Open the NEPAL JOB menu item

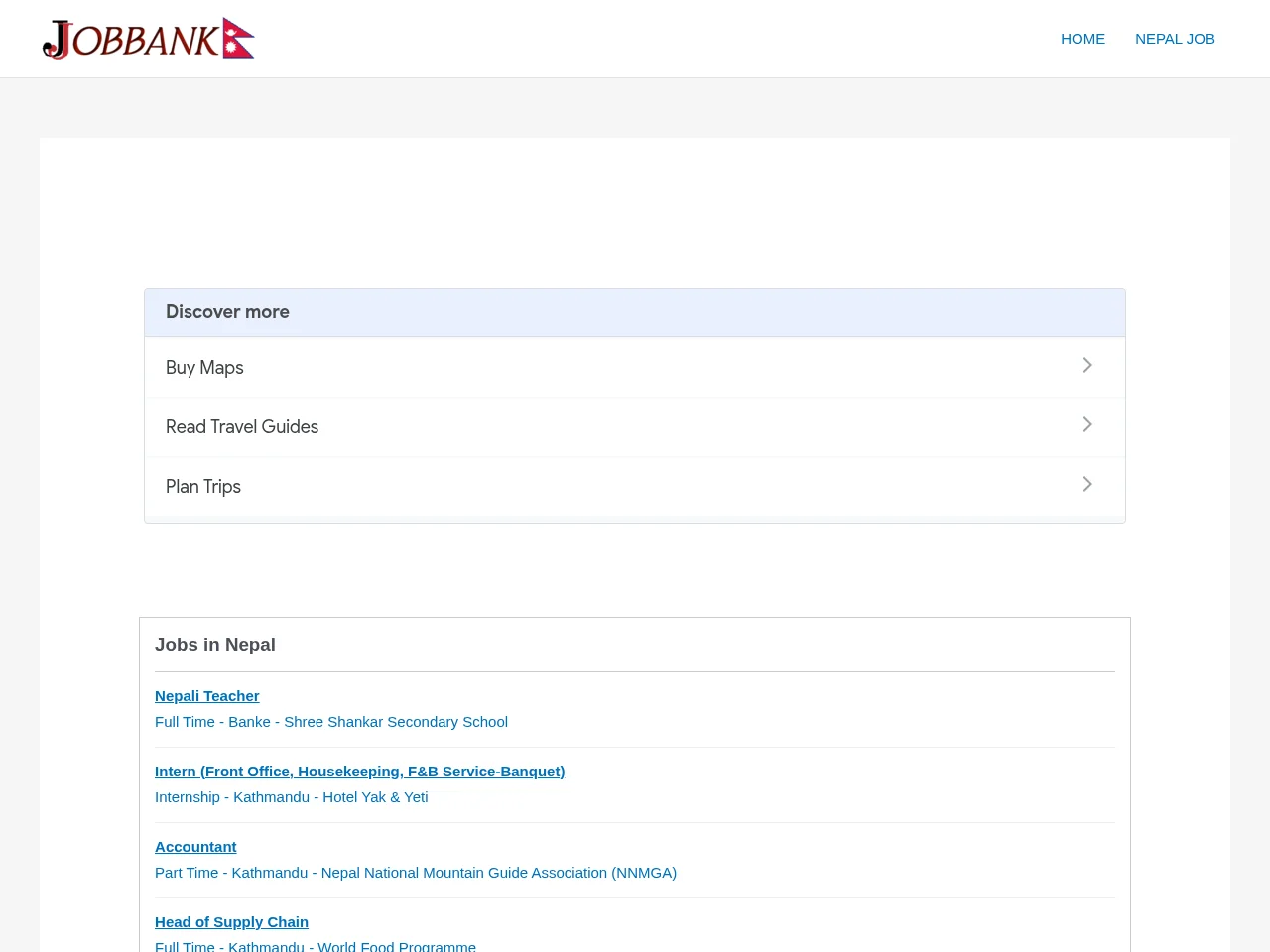[x=1175, y=39]
